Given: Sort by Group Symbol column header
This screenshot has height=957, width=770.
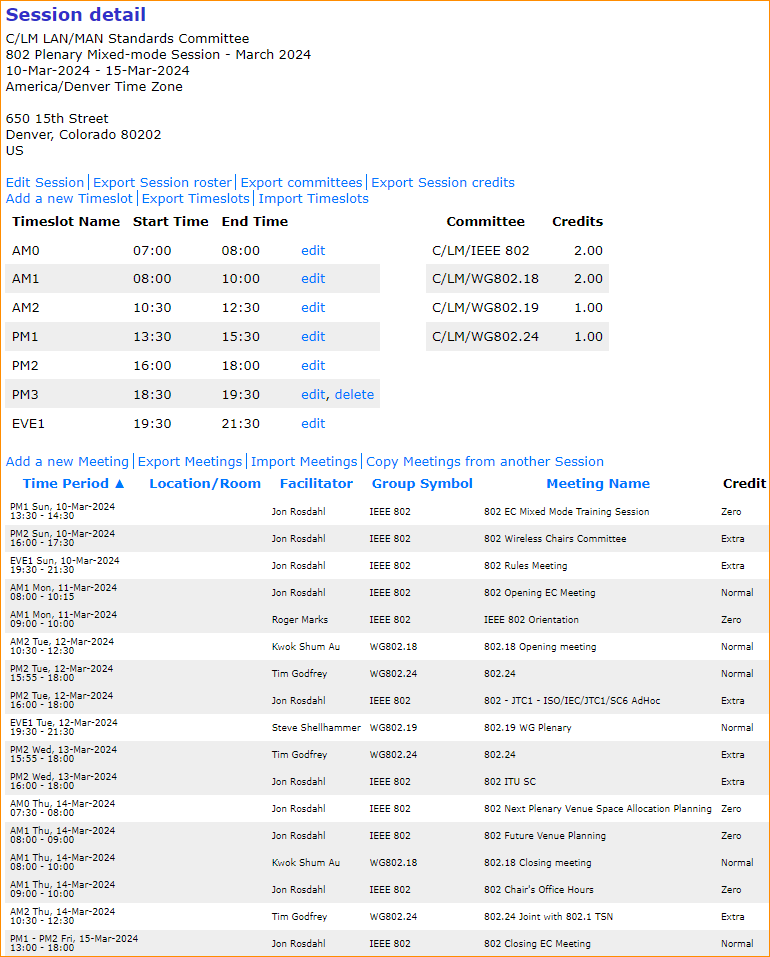Looking at the screenshot, I should pyautogui.click(x=422, y=483).
